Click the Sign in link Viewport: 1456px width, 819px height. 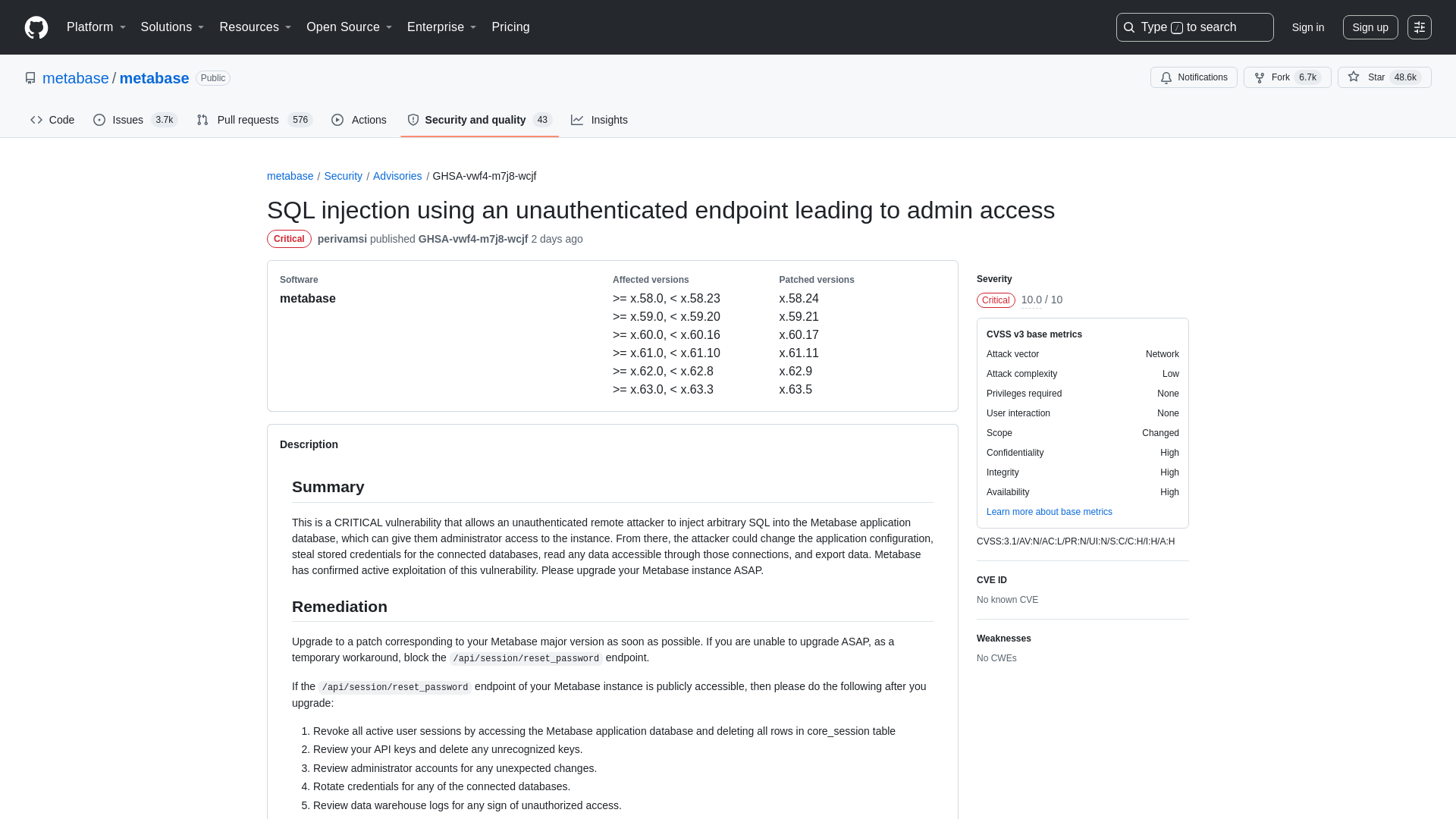[x=1308, y=27]
